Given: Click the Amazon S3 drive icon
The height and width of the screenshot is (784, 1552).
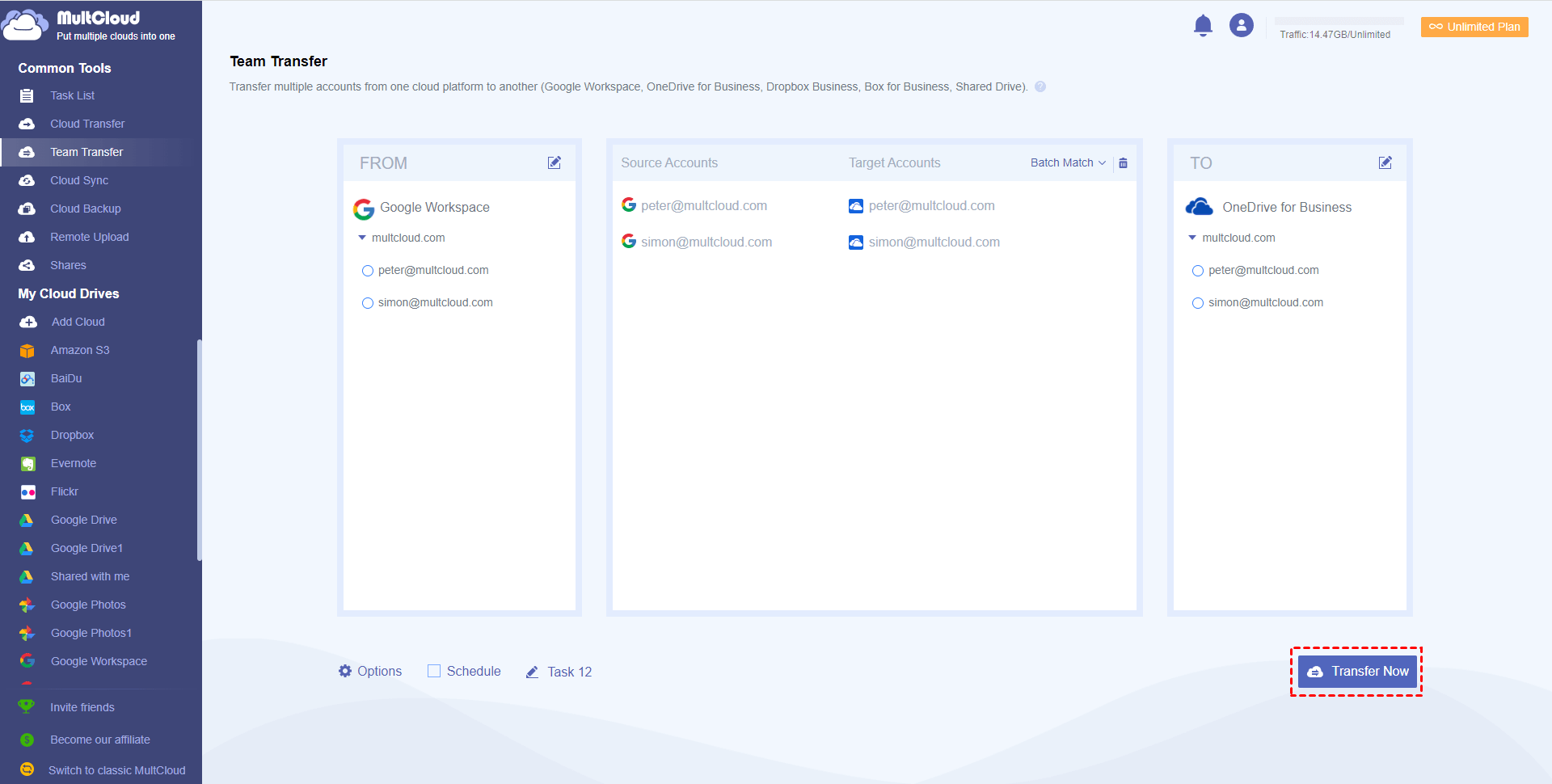Looking at the screenshot, I should (x=27, y=350).
